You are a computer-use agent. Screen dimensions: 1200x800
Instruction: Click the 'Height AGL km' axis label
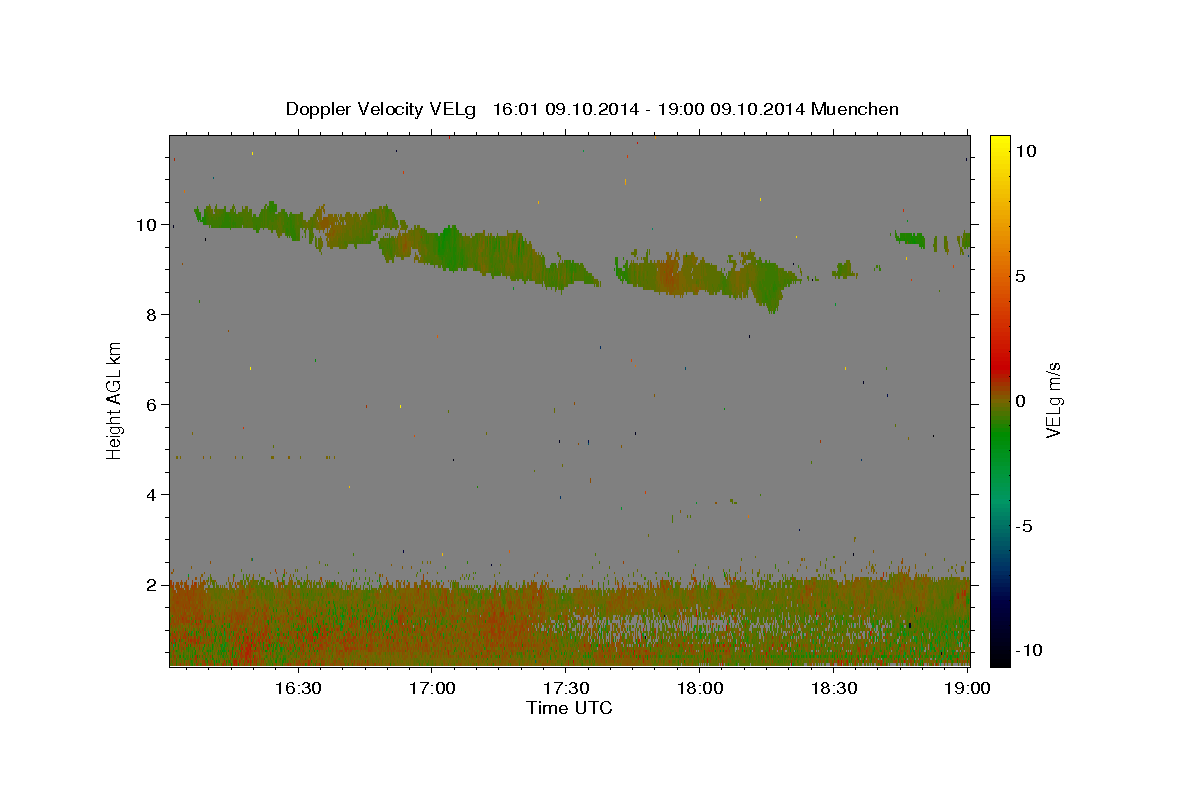click(x=115, y=400)
